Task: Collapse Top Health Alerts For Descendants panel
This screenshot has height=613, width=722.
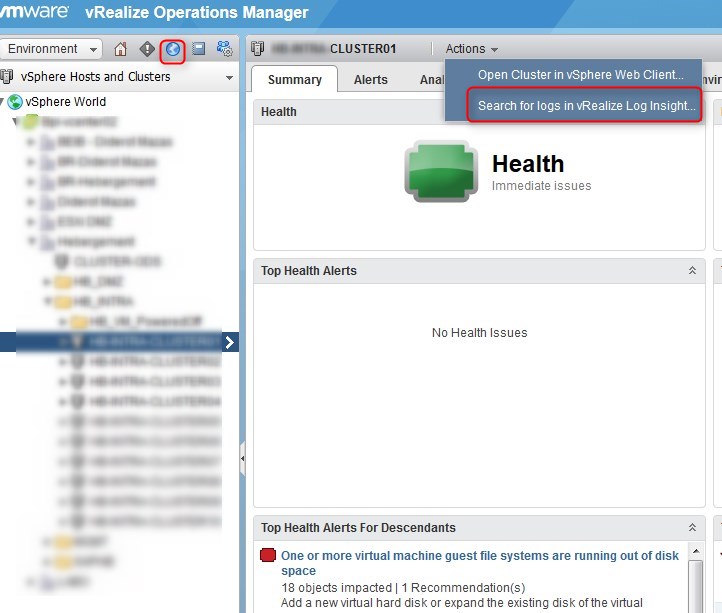Action: (692, 528)
